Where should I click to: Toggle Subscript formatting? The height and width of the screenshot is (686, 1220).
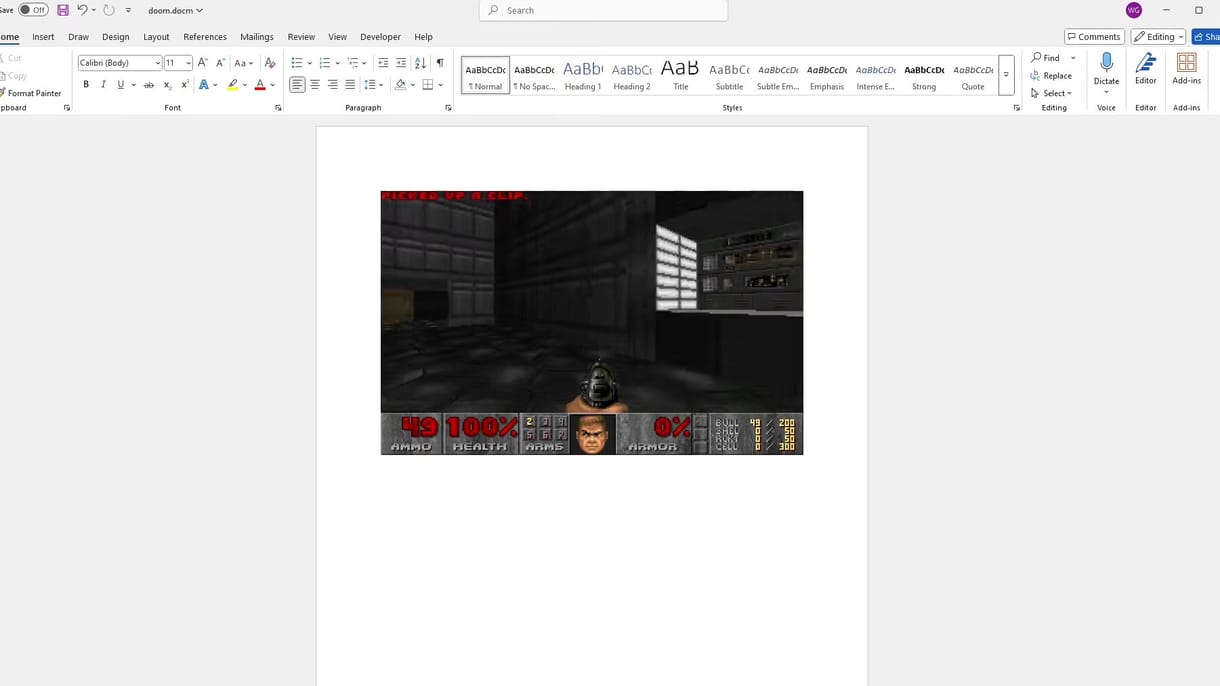(x=168, y=85)
